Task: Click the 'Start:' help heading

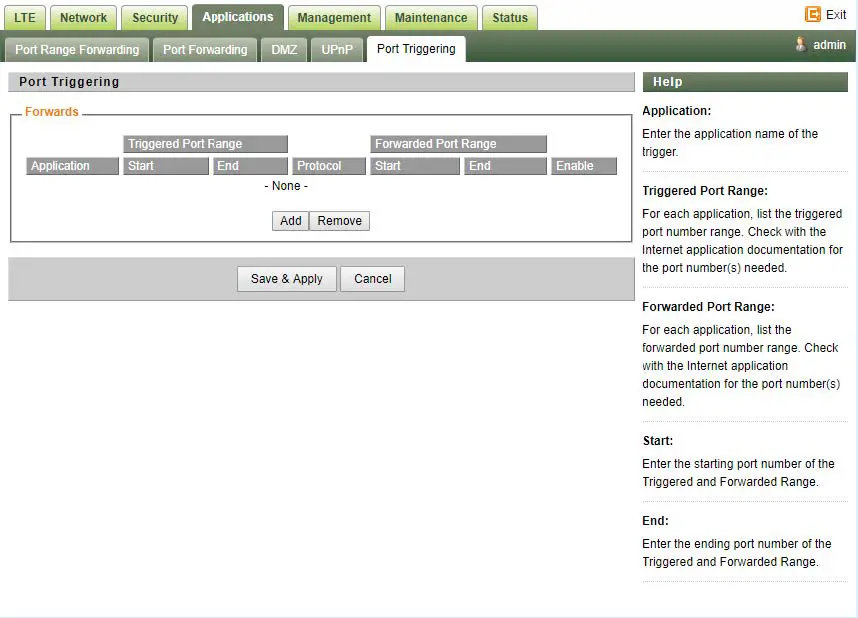Action: 658,441
